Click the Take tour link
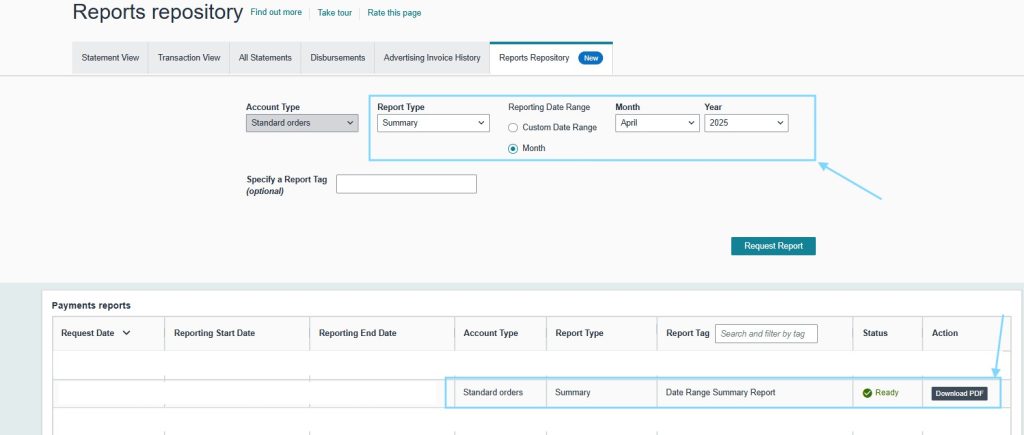The width and height of the screenshot is (1024, 435). (x=335, y=13)
